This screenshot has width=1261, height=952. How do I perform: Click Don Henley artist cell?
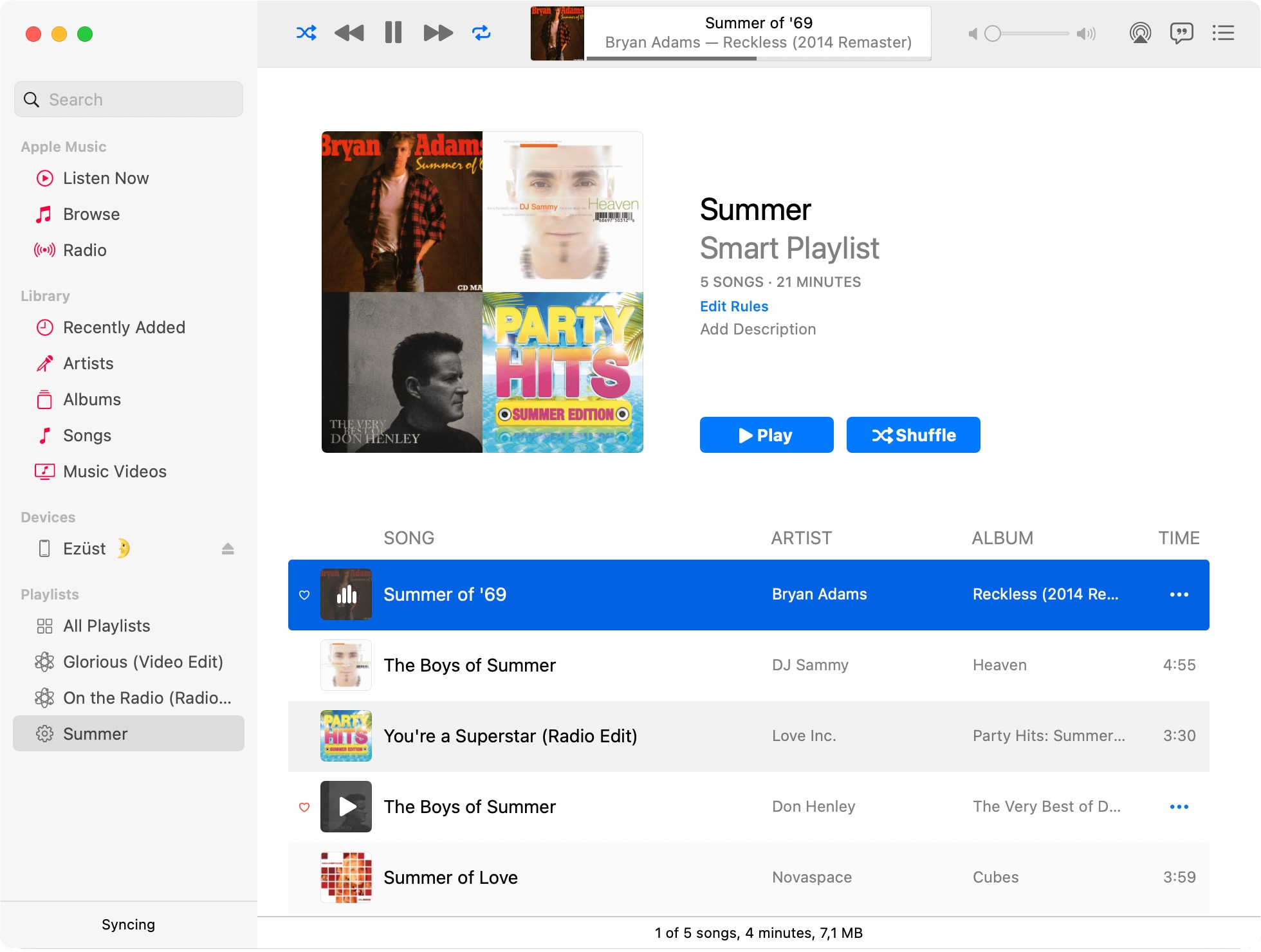click(x=813, y=807)
